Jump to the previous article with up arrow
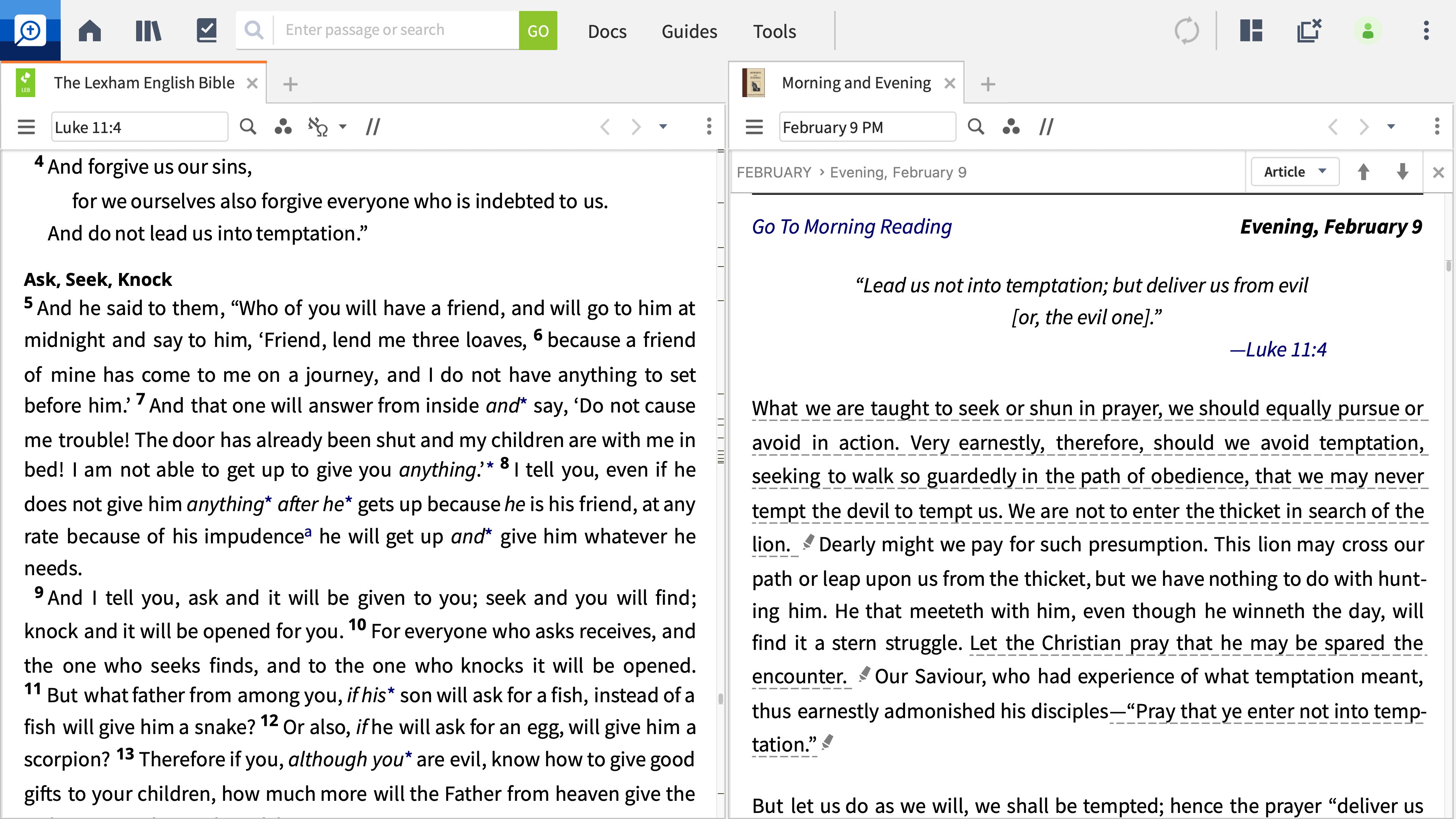 coord(1363,172)
